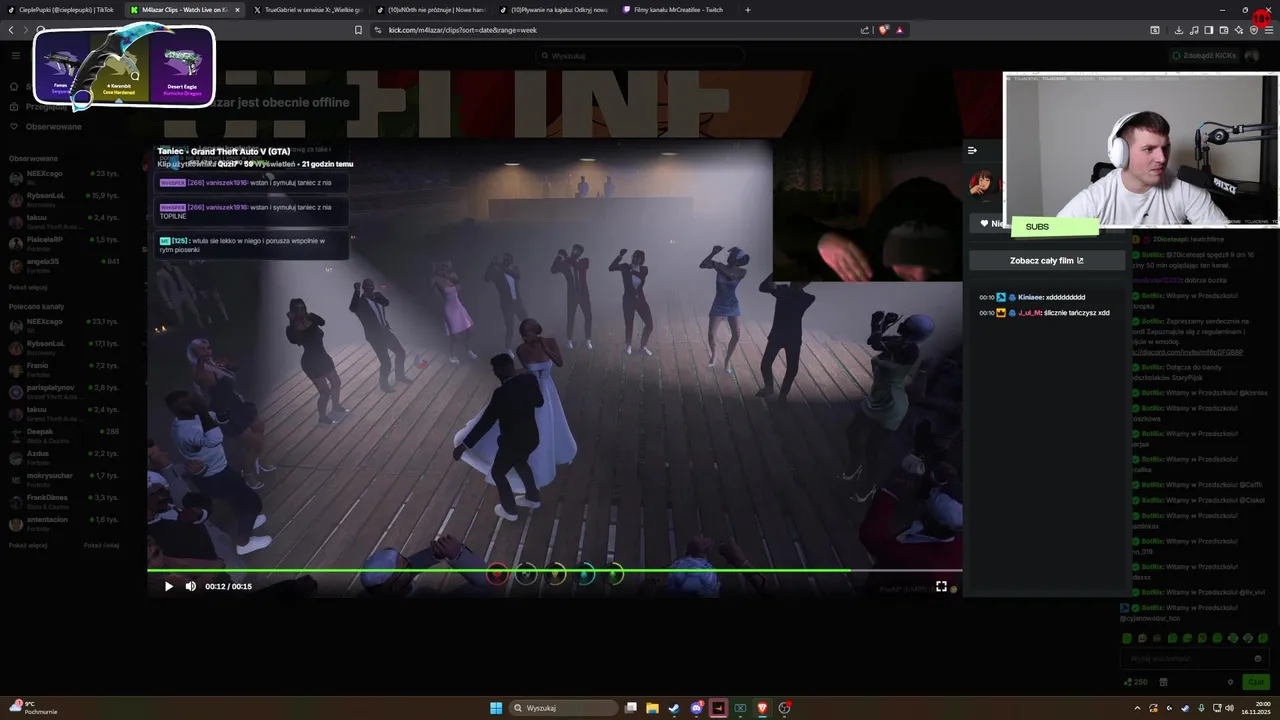Switch to the 'Pływanie na kajaku' tab

[553, 10]
